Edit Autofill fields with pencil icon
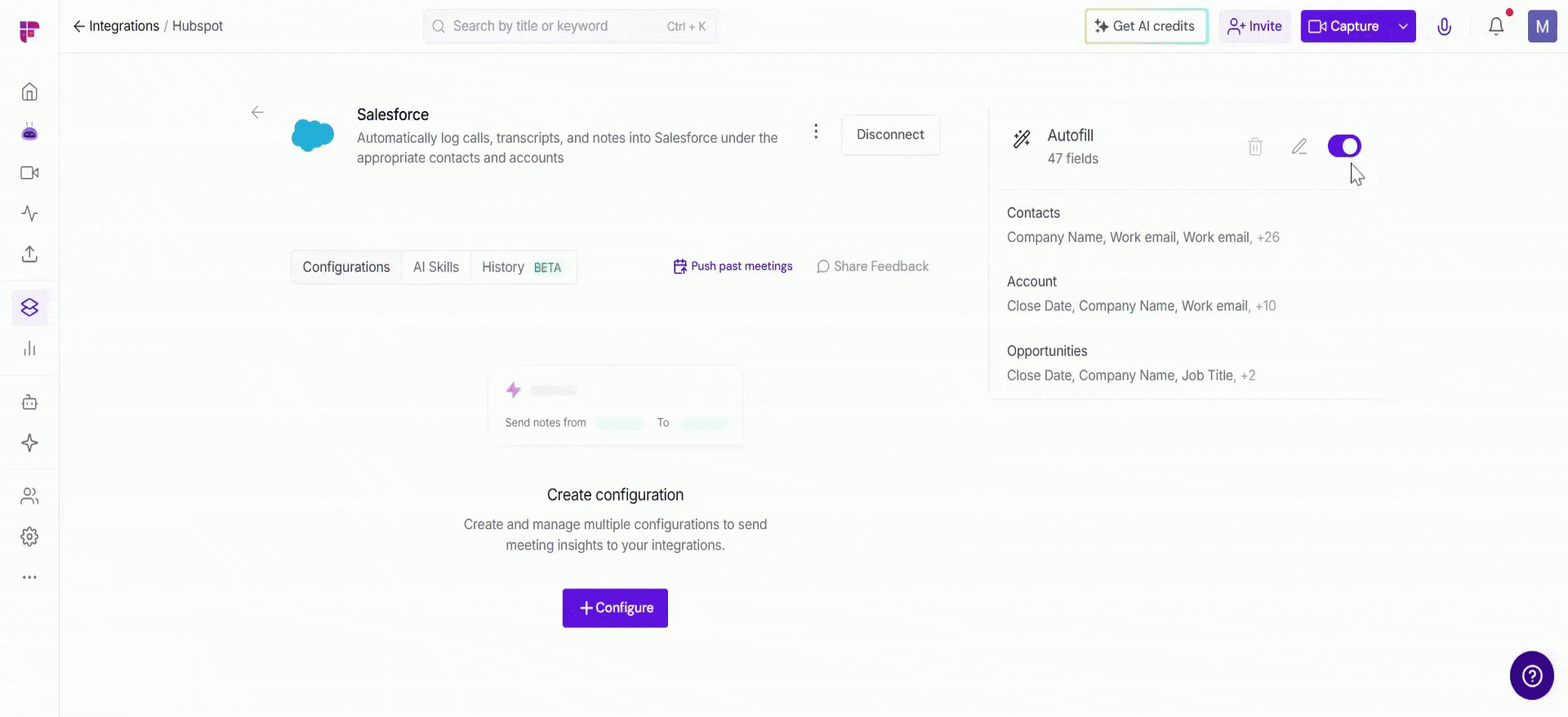The image size is (1568, 717). tap(1299, 147)
